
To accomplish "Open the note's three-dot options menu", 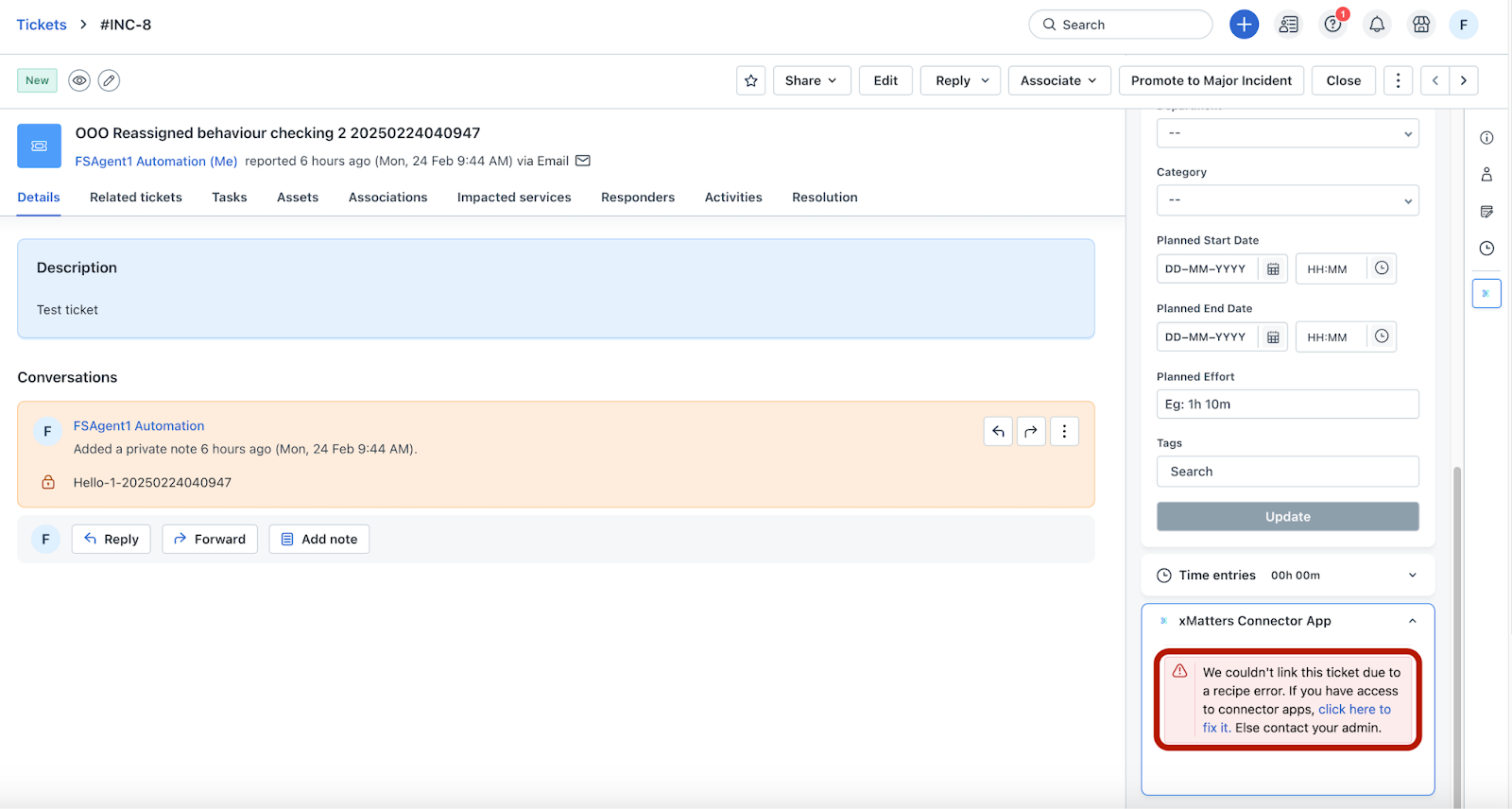I will 1064,431.
